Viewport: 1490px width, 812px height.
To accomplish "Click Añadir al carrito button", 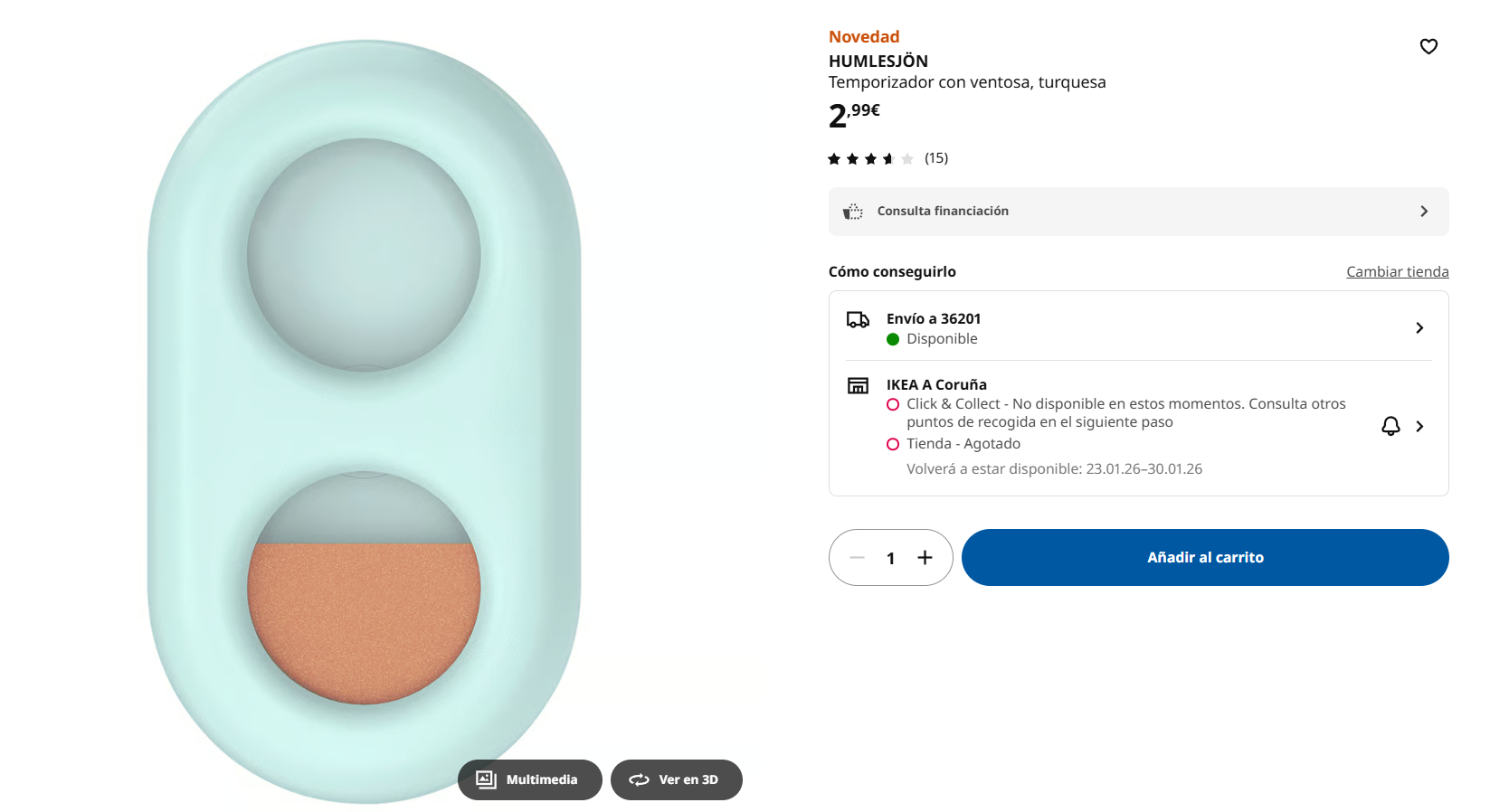I will pyautogui.click(x=1205, y=558).
